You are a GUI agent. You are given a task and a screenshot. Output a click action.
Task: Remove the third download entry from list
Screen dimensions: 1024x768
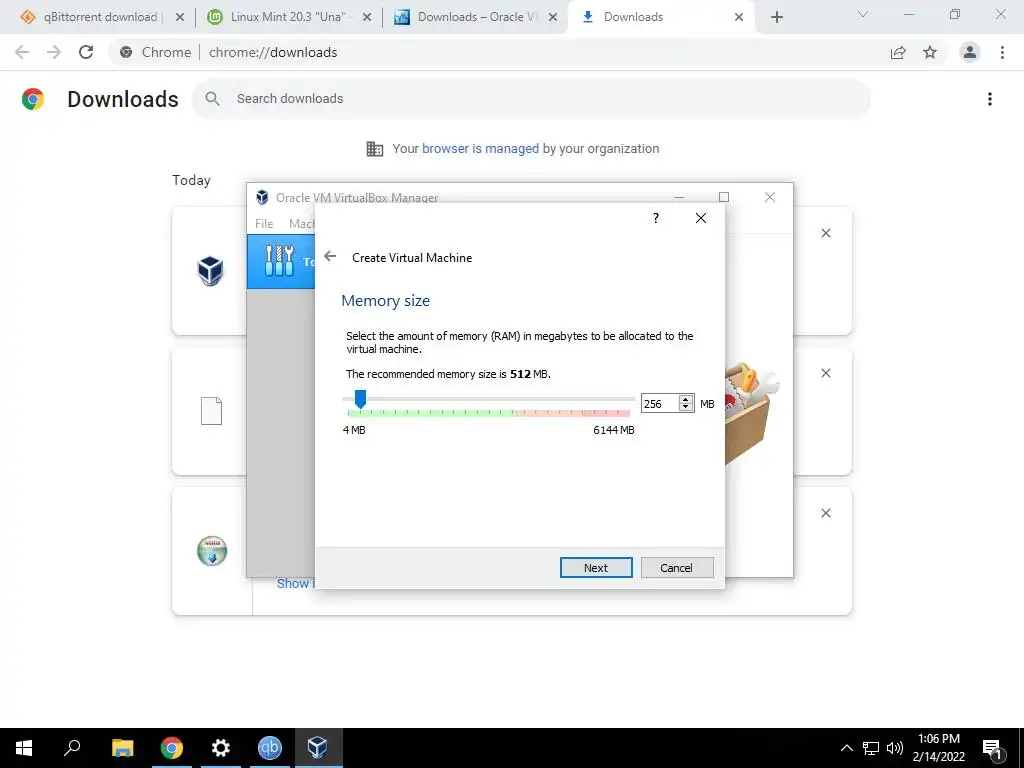click(x=825, y=513)
